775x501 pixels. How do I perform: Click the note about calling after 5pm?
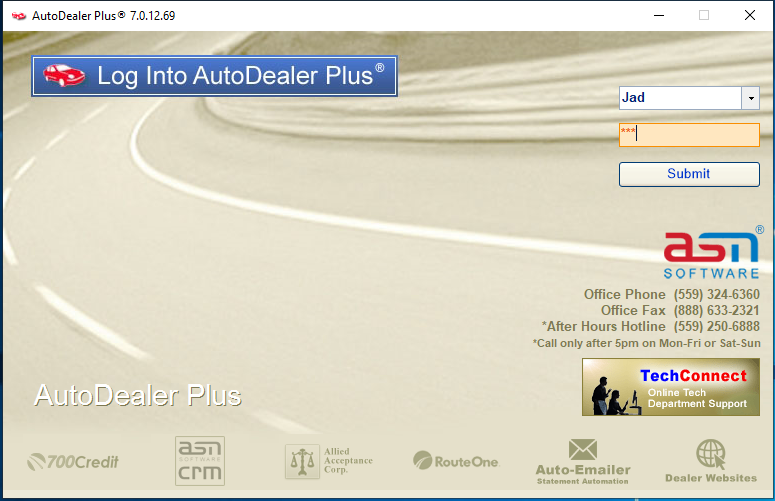point(646,343)
